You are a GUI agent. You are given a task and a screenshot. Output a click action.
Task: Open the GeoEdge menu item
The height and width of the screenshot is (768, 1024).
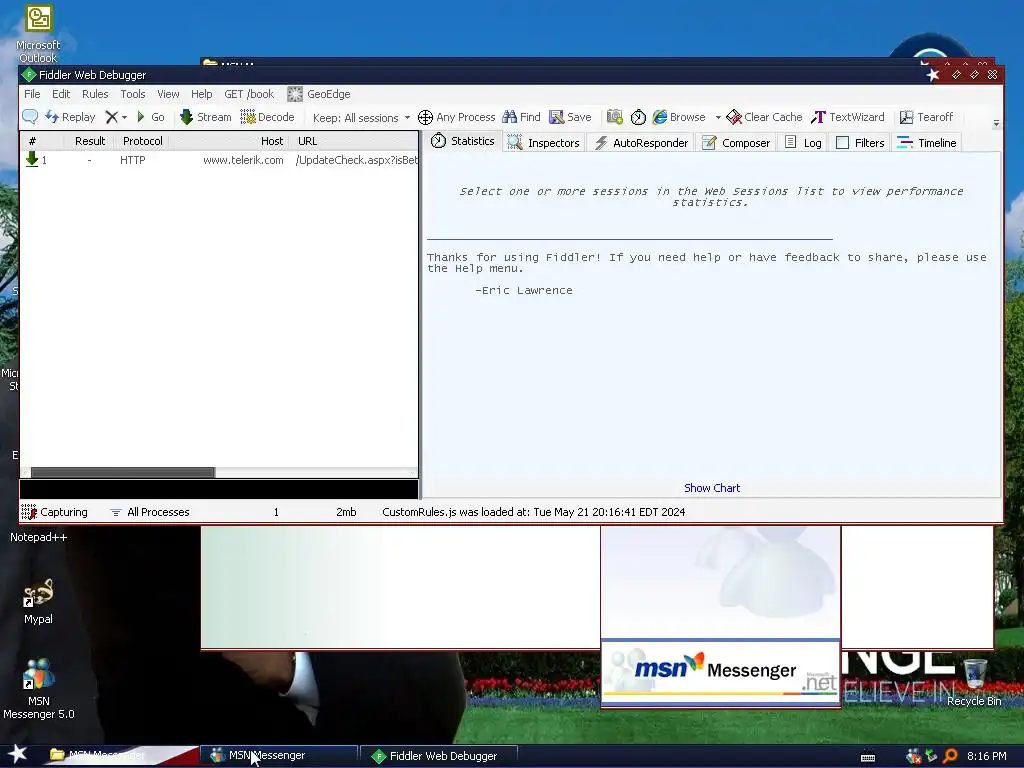[319, 94]
